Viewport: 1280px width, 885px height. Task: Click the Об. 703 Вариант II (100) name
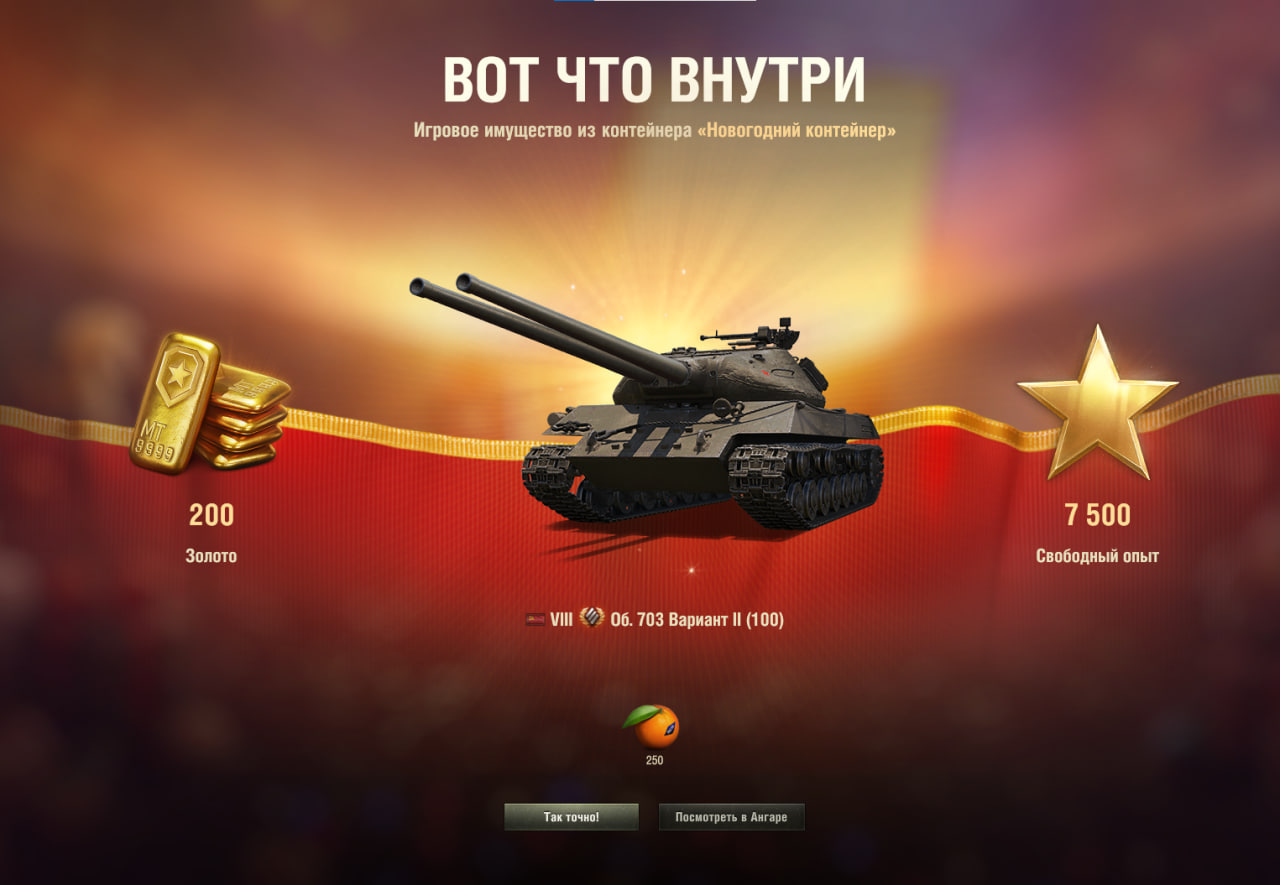pyautogui.click(x=697, y=620)
